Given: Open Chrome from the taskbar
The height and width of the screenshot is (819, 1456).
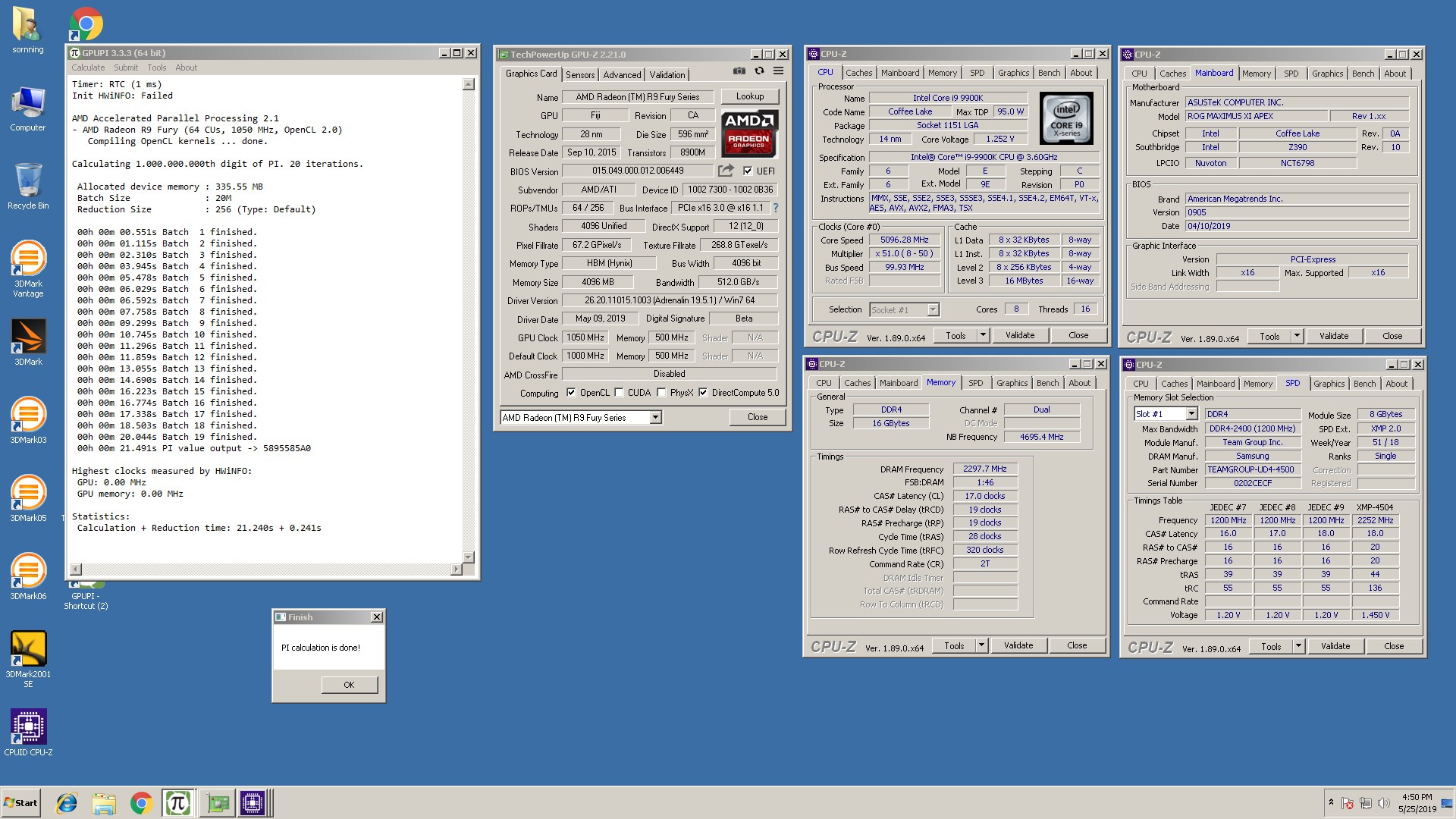Looking at the screenshot, I should [x=141, y=803].
